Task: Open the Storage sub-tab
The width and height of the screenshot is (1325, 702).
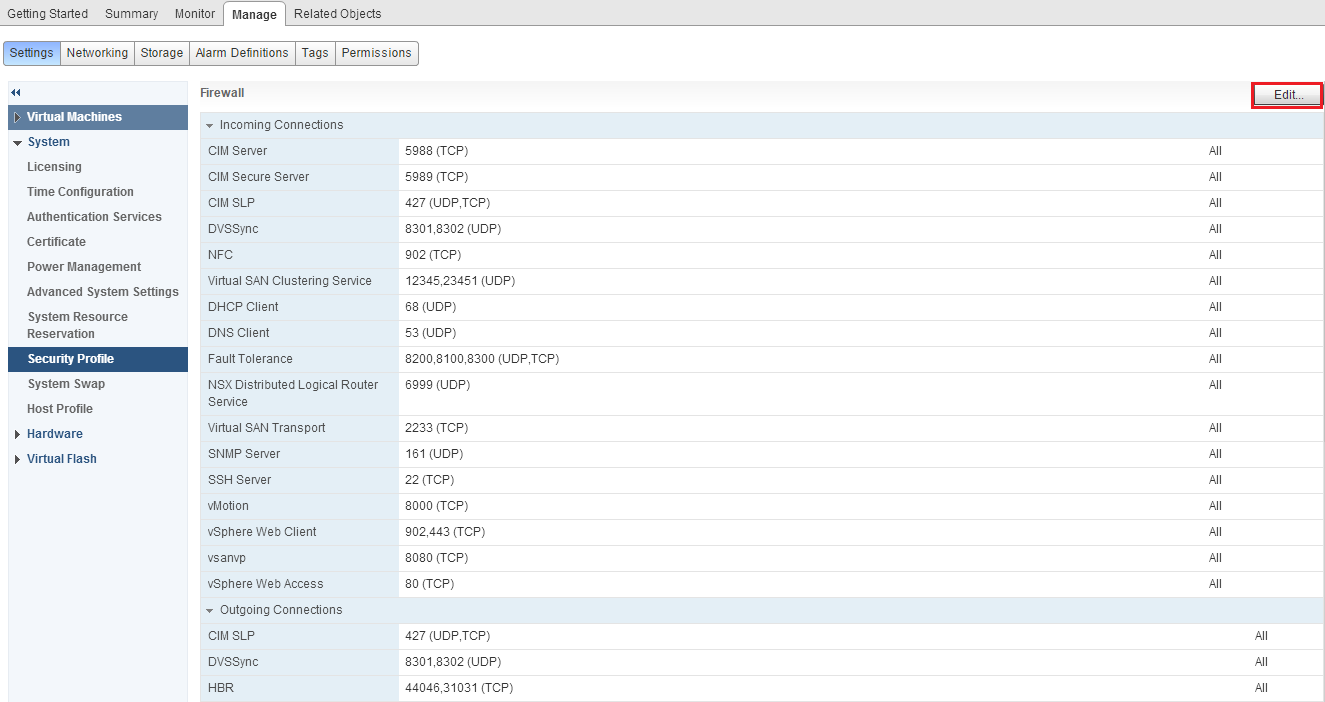Action: (161, 53)
